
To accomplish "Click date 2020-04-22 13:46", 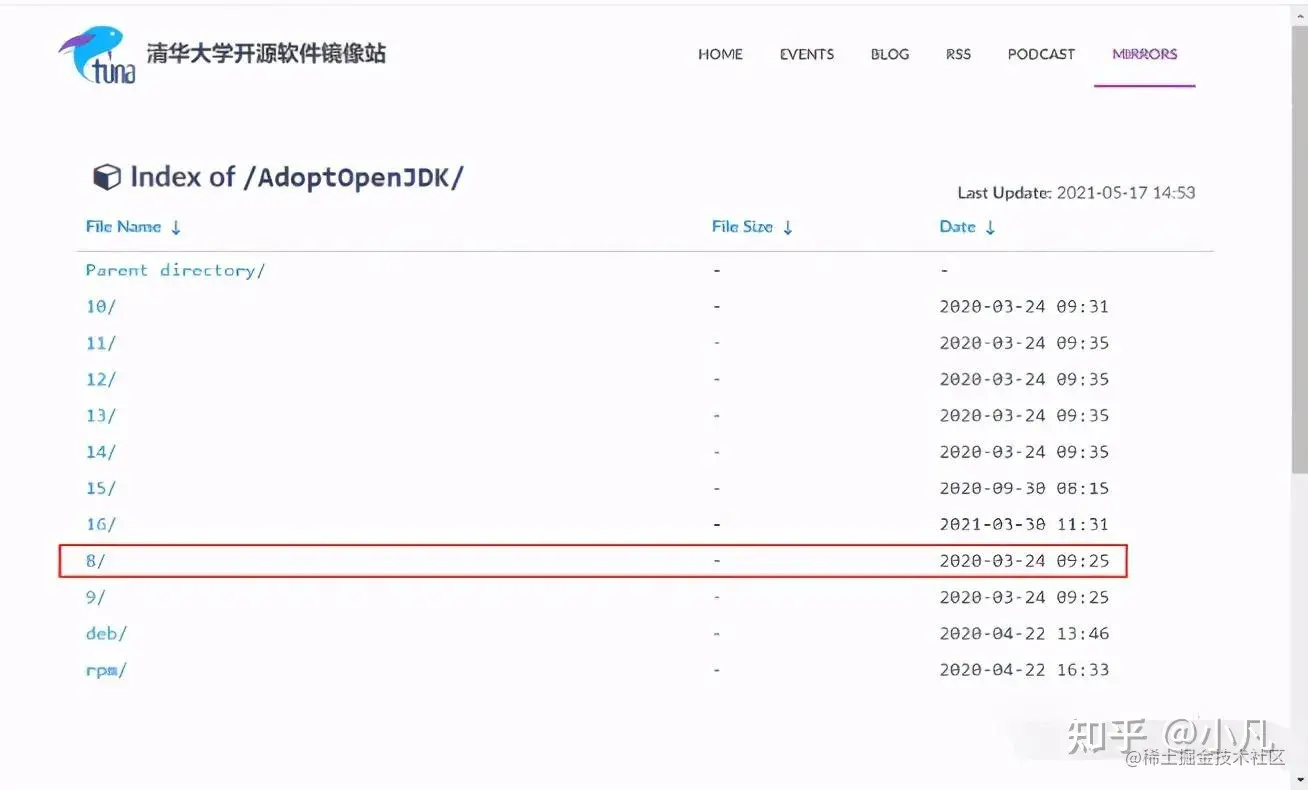I will (1024, 633).
